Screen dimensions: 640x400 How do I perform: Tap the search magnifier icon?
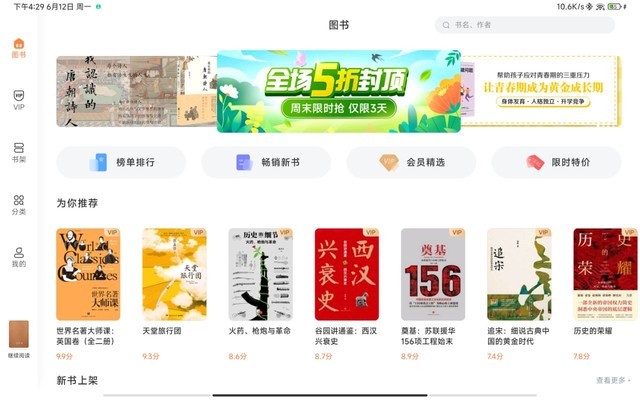[x=446, y=25]
